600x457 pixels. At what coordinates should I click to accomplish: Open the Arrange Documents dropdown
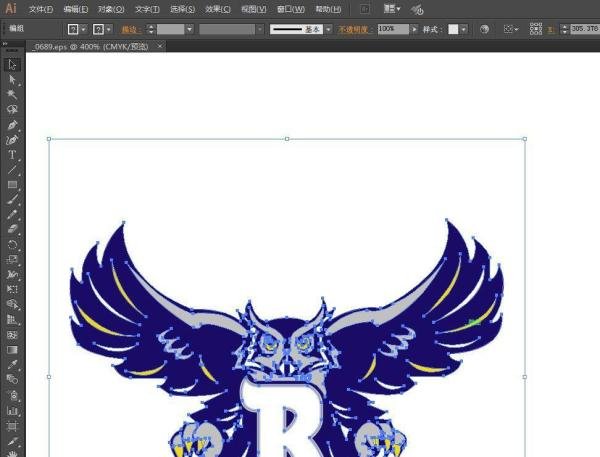click(x=392, y=9)
